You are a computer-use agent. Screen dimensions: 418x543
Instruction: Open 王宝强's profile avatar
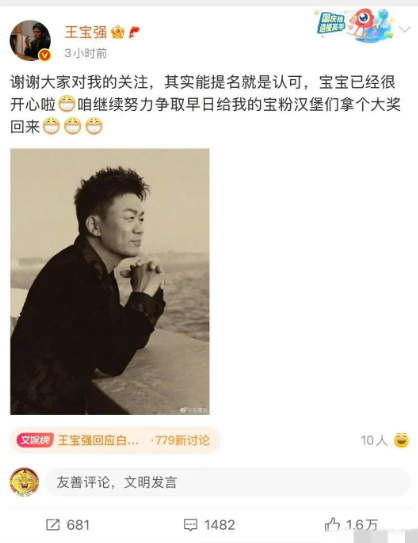pos(30,41)
